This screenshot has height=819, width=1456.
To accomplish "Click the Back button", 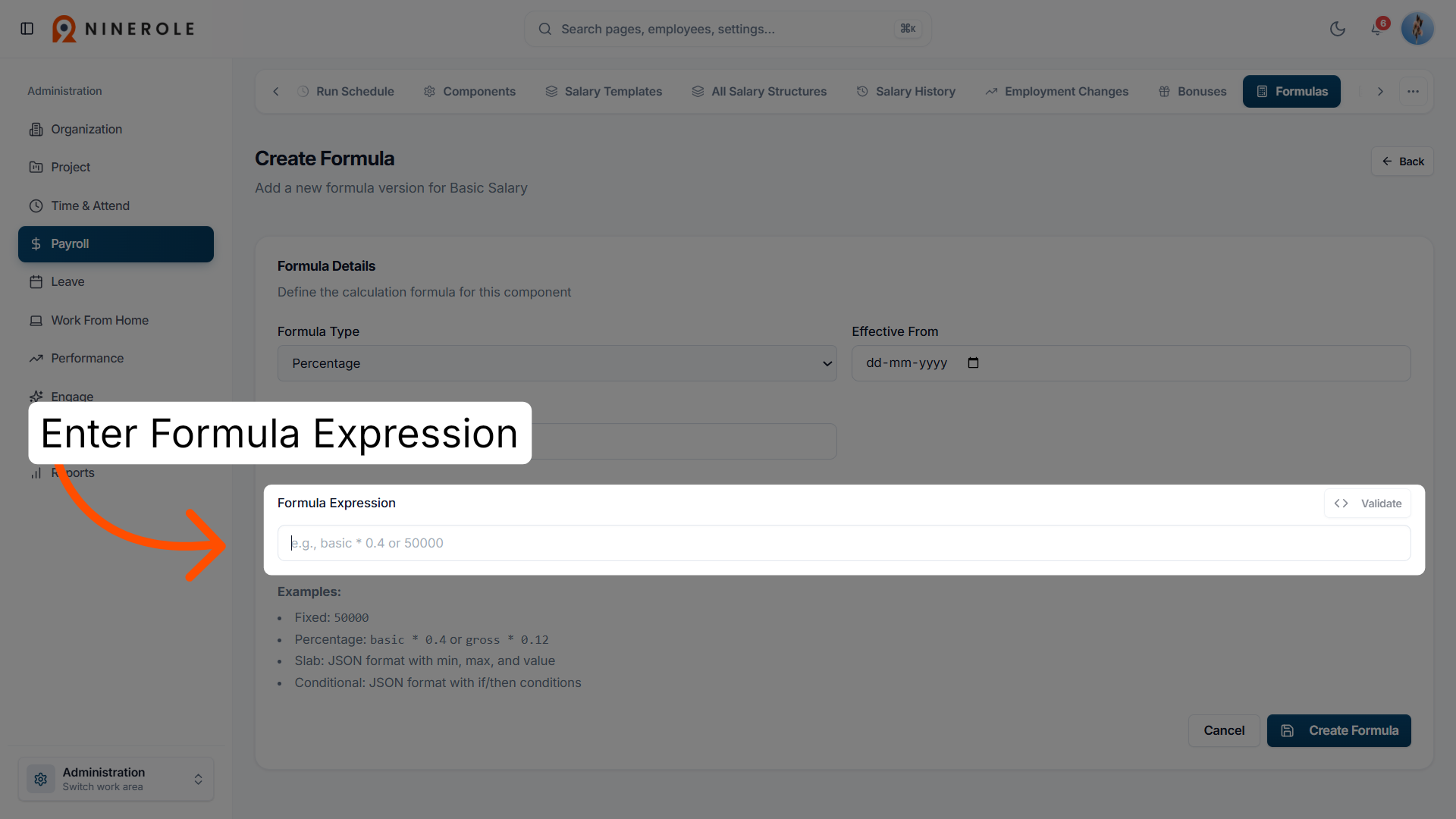I will 1402,162.
